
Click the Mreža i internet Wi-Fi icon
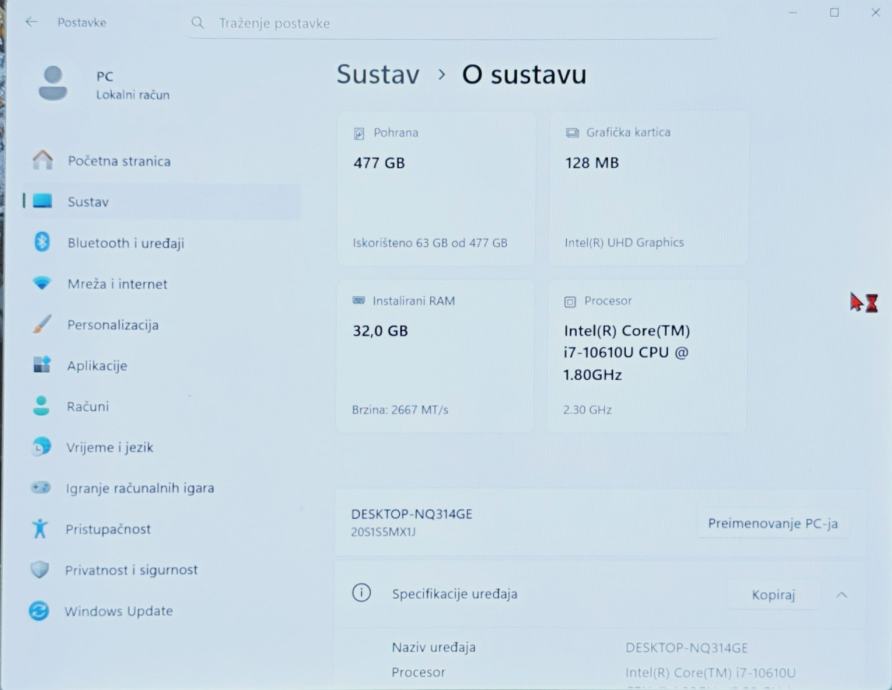pos(42,283)
